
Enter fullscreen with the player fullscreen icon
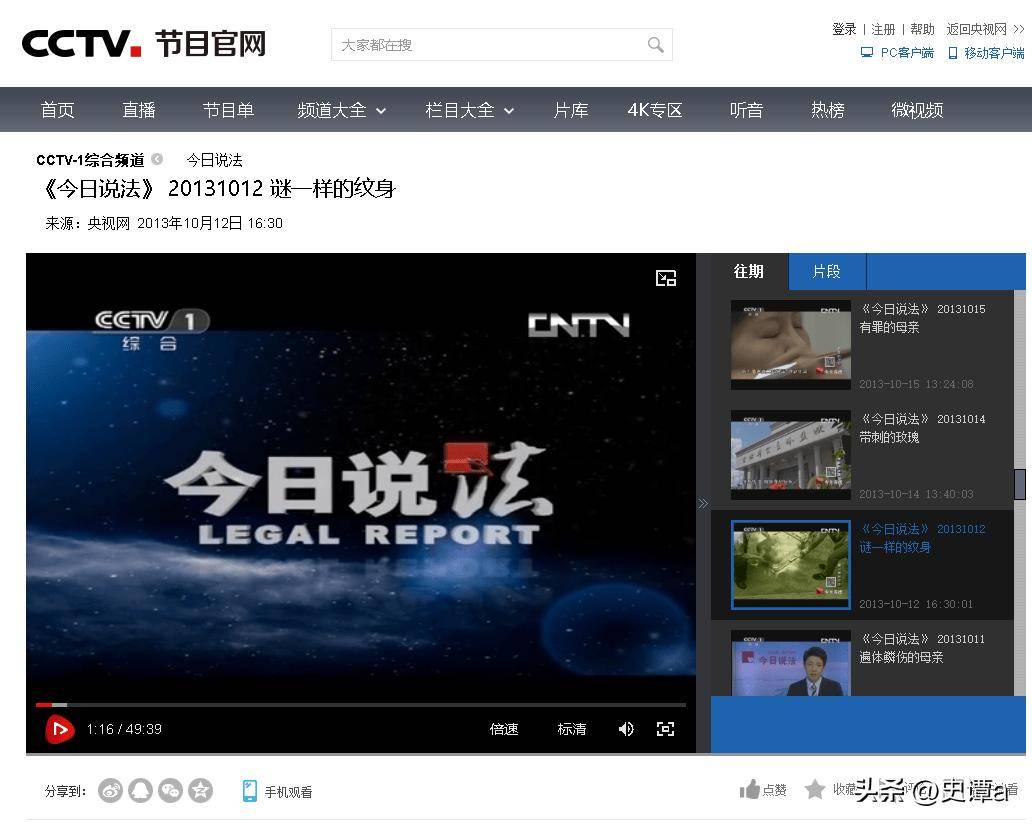click(x=665, y=729)
